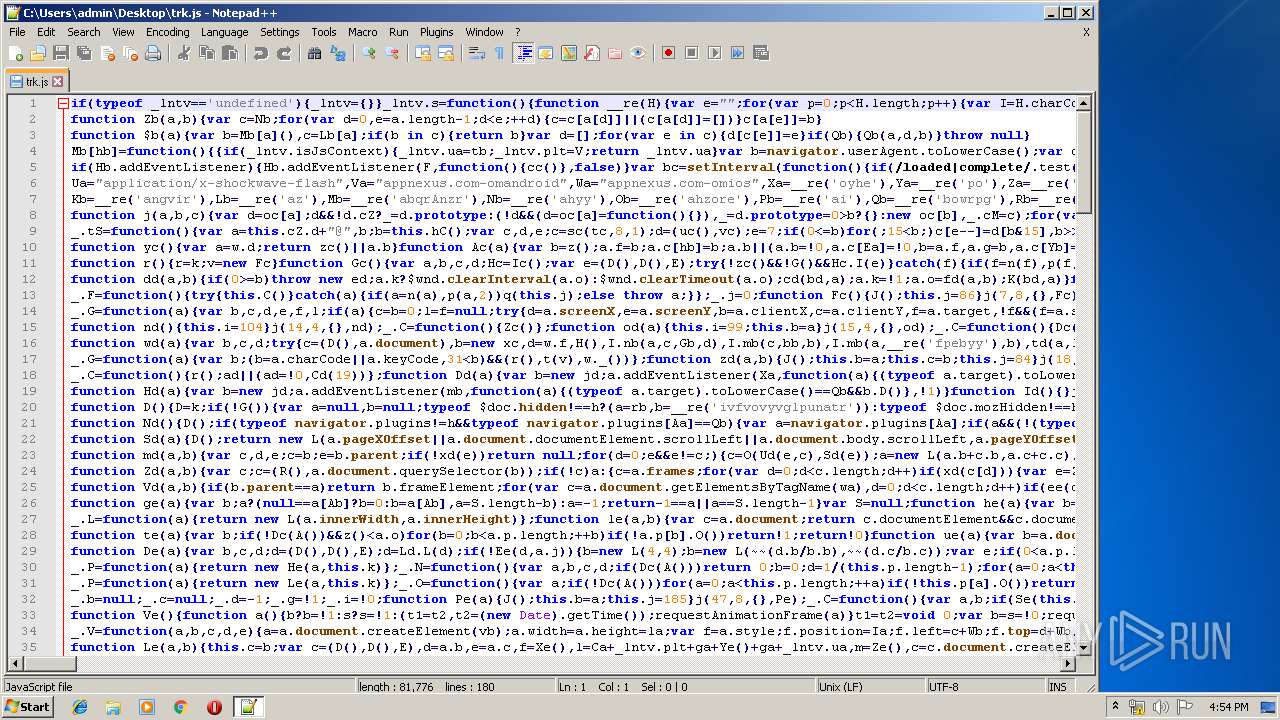Open the Language menu
Image resolution: width=1280 pixels, height=720 pixels.
[224, 32]
